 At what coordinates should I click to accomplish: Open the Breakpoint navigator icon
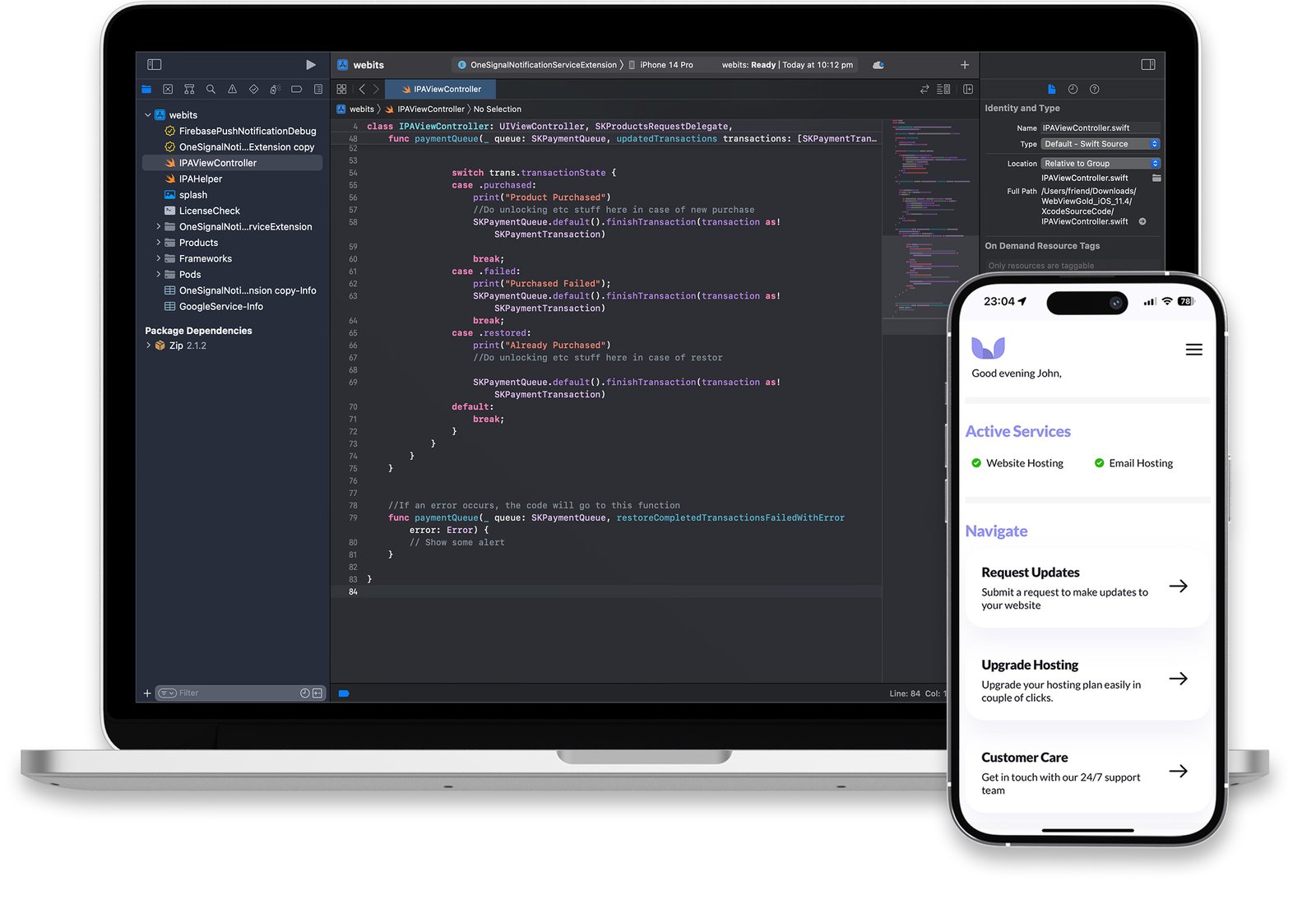(x=296, y=89)
